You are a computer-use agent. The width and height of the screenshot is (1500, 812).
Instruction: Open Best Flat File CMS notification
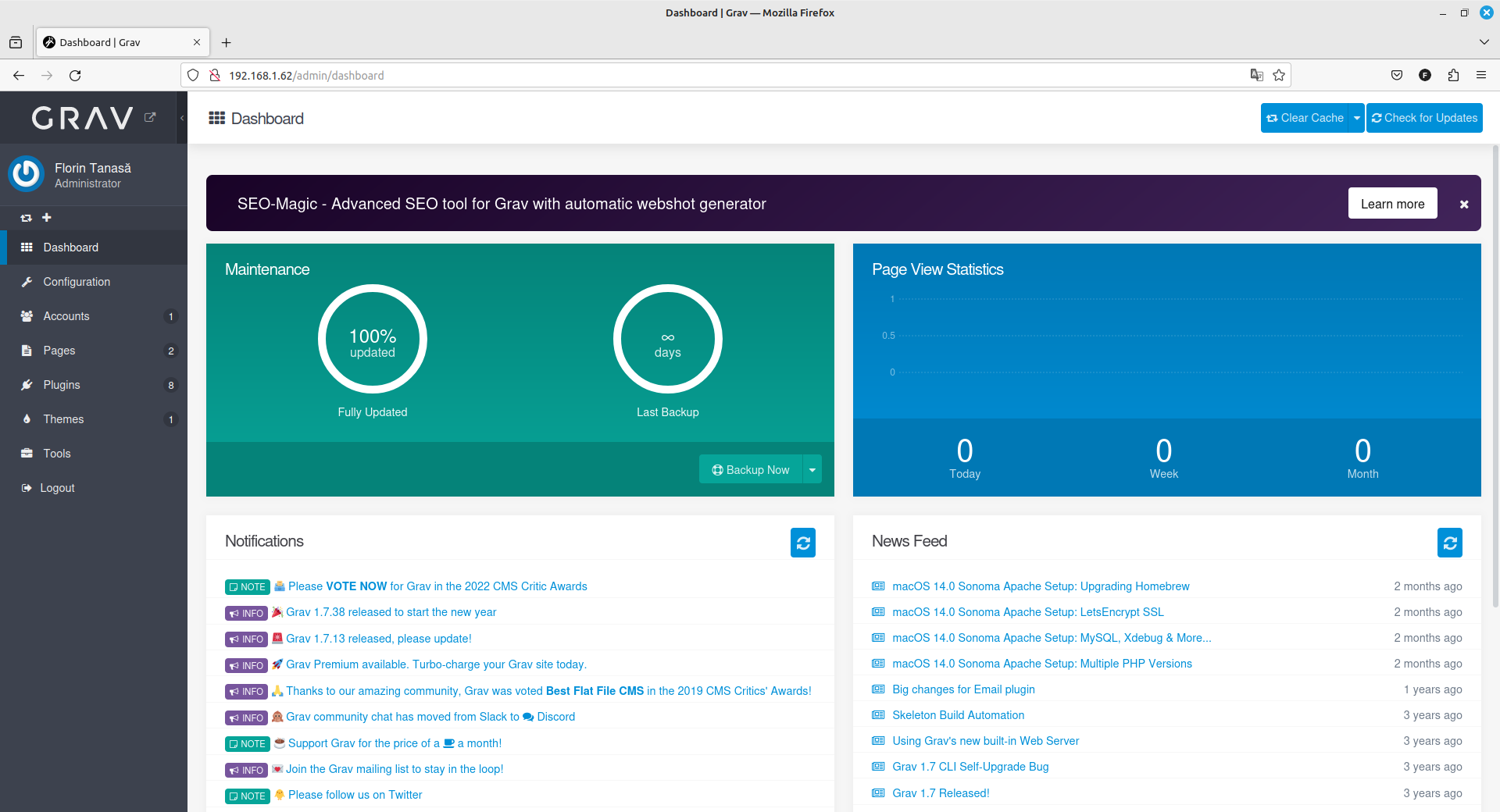548,691
